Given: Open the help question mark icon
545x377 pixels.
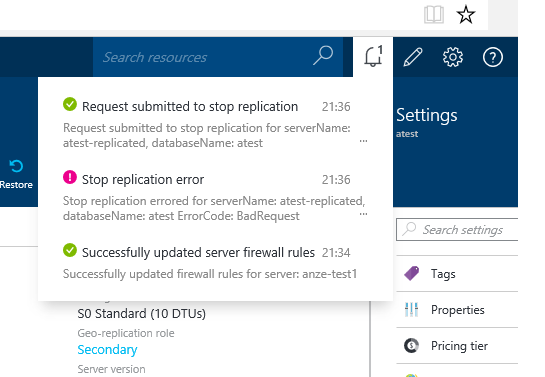Looking at the screenshot, I should click(493, 57).
